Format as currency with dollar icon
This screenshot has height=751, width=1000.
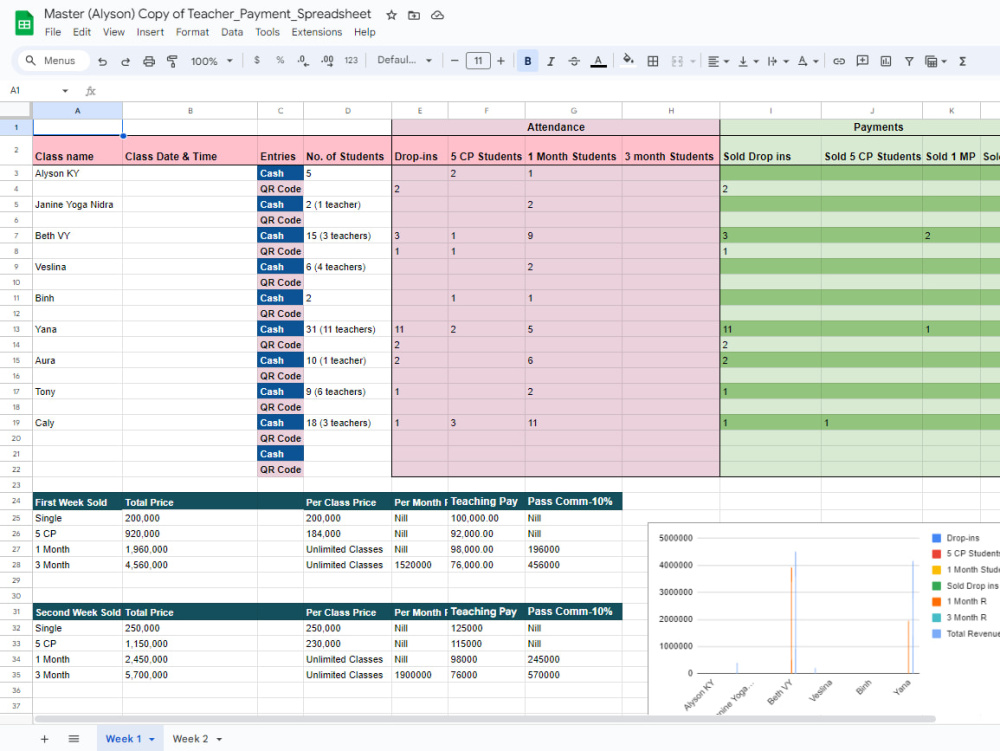click(x=257, y=61)
